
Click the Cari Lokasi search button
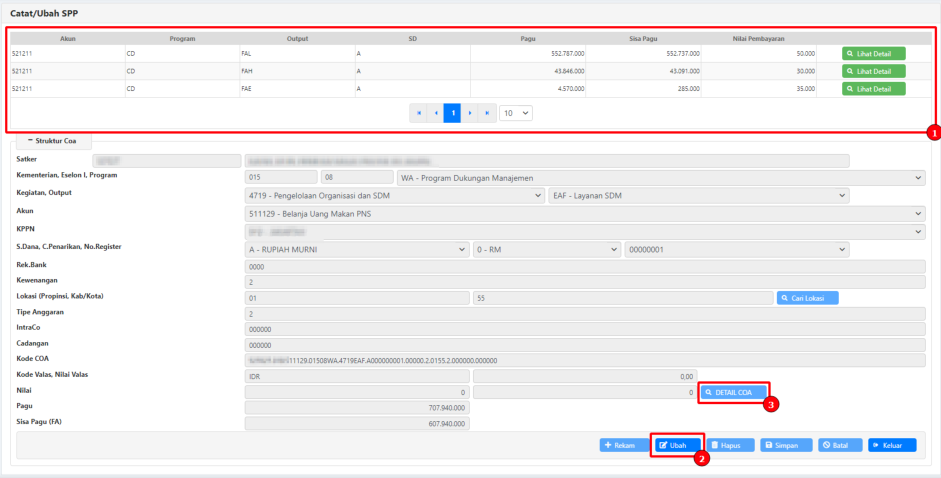coord(807,298)
